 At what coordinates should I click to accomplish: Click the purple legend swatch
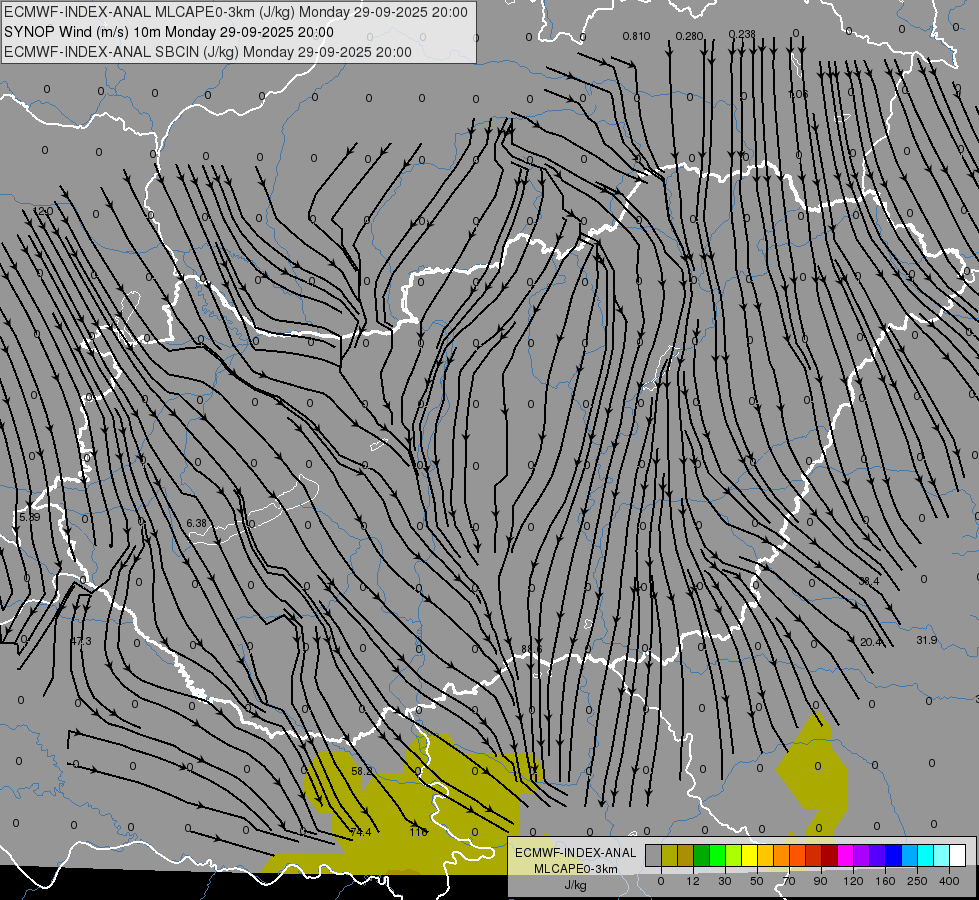862,856
